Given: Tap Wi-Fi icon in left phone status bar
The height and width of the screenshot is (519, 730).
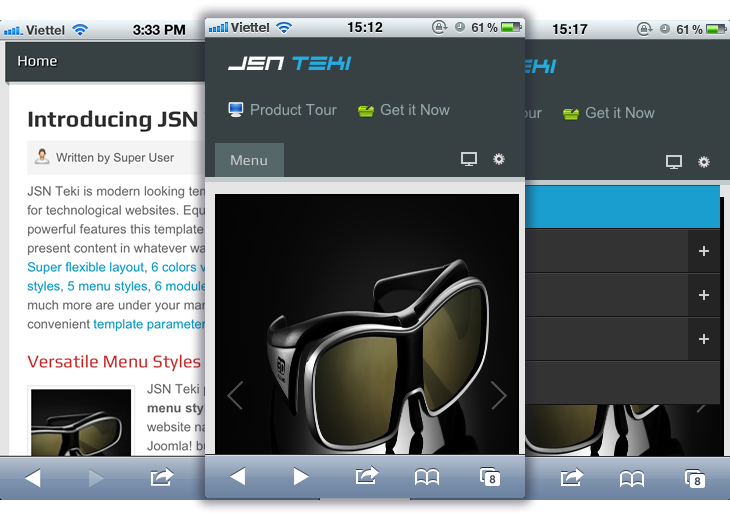Looking at the screenshot, I should tap(81, 30).
